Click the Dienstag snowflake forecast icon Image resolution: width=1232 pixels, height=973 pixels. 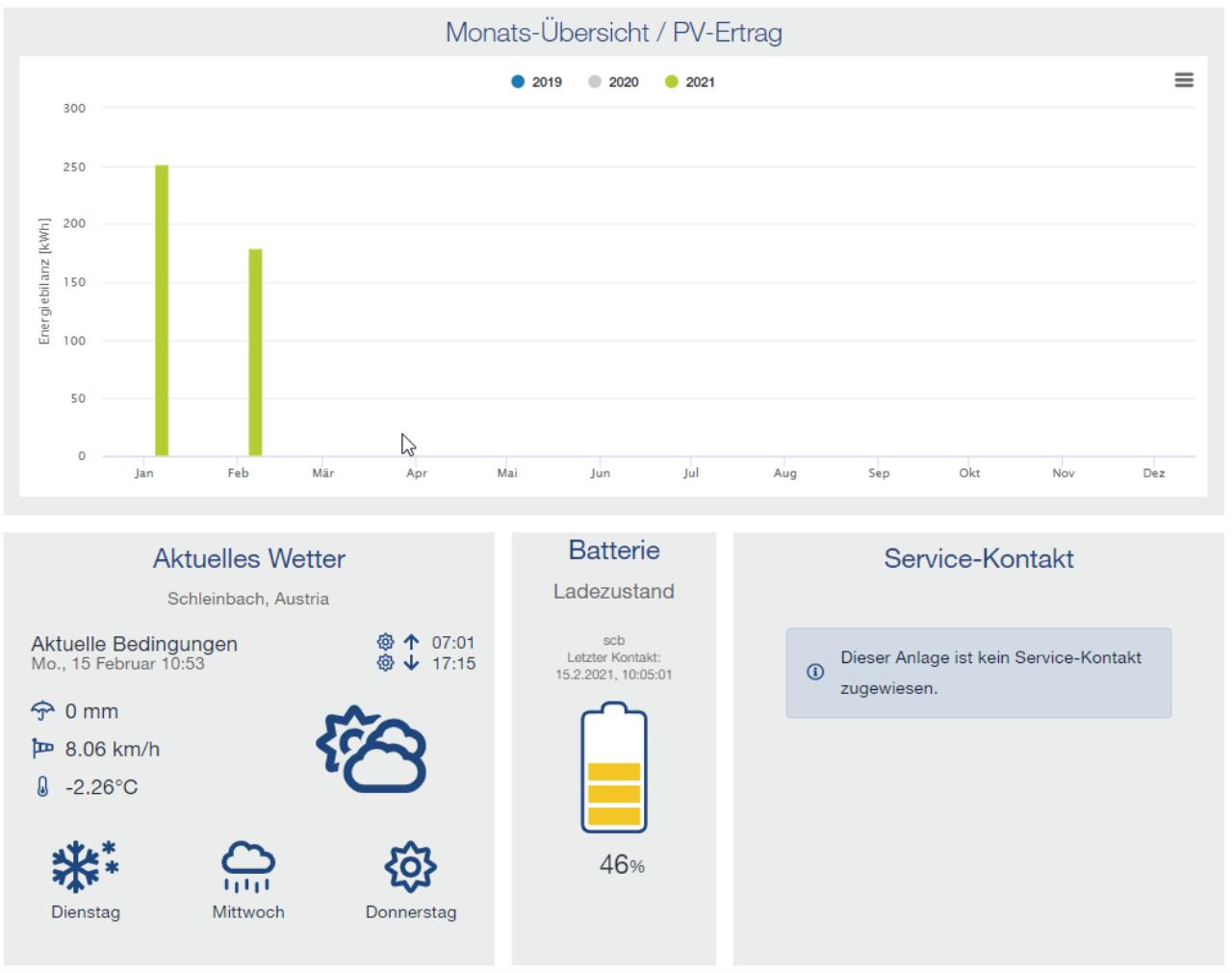pyautogui.click(x=85, y=865)
